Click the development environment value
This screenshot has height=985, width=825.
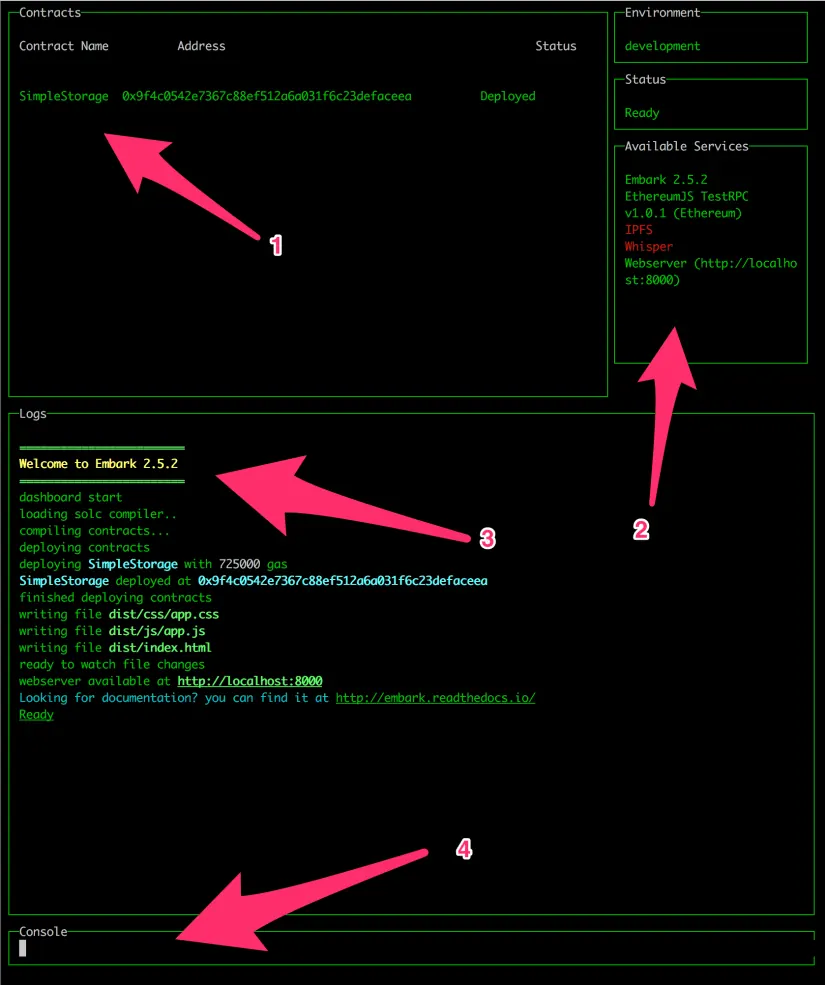(x=662, y=46)
